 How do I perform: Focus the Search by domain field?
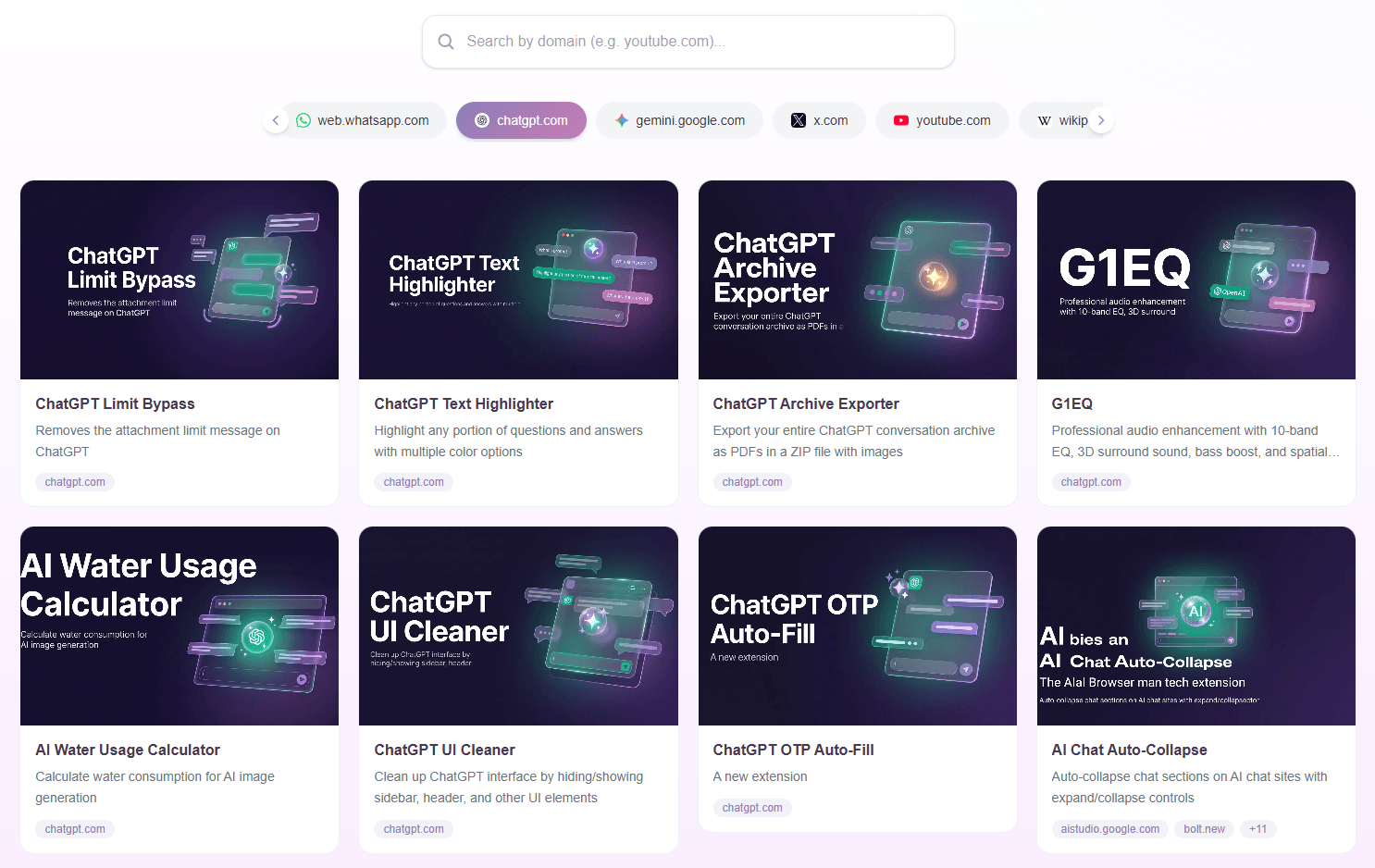[x=688, y=42]
